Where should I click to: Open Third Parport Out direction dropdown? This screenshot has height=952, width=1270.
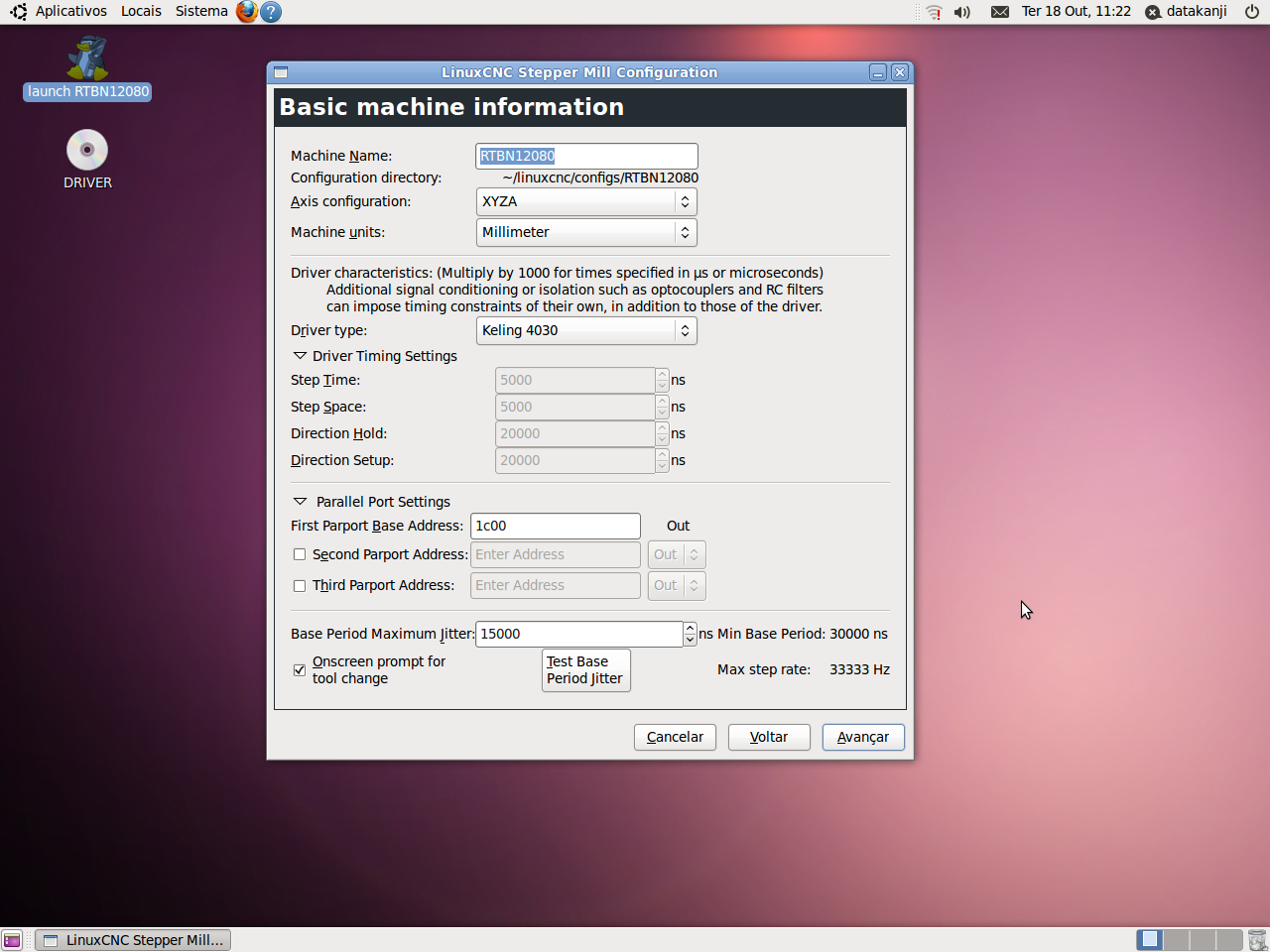pyautogui.click(x=677, y=586)
